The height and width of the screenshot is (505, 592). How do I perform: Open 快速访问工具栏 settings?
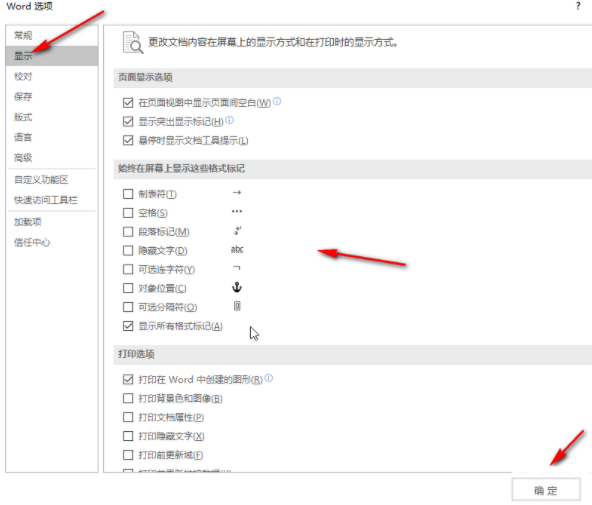(52, 200)
